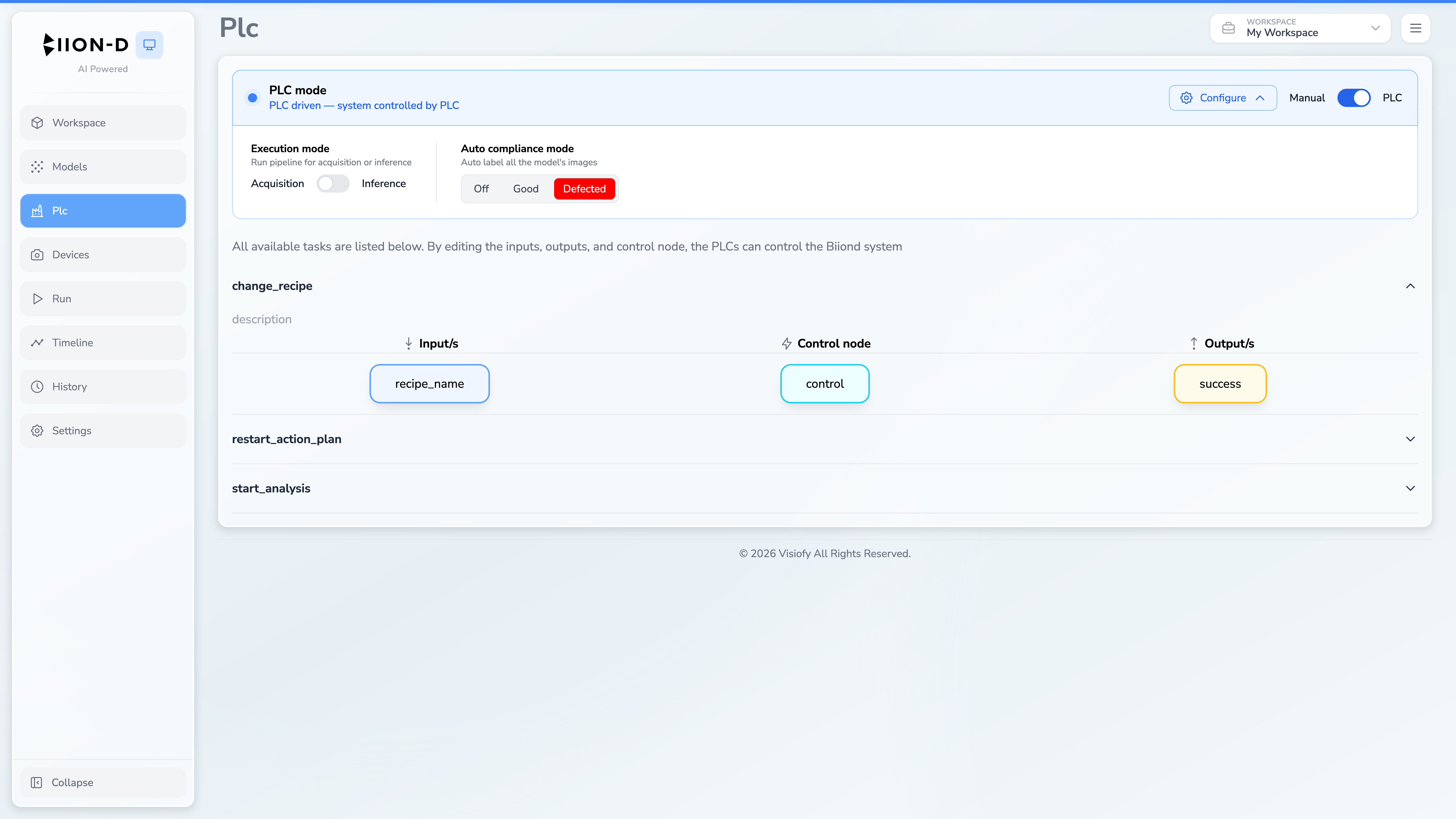Image resolution: width=1456 pixels, height=819 pixels.
Task: Click the Settings gear icon in sidebar
Action: coord(37,431)
